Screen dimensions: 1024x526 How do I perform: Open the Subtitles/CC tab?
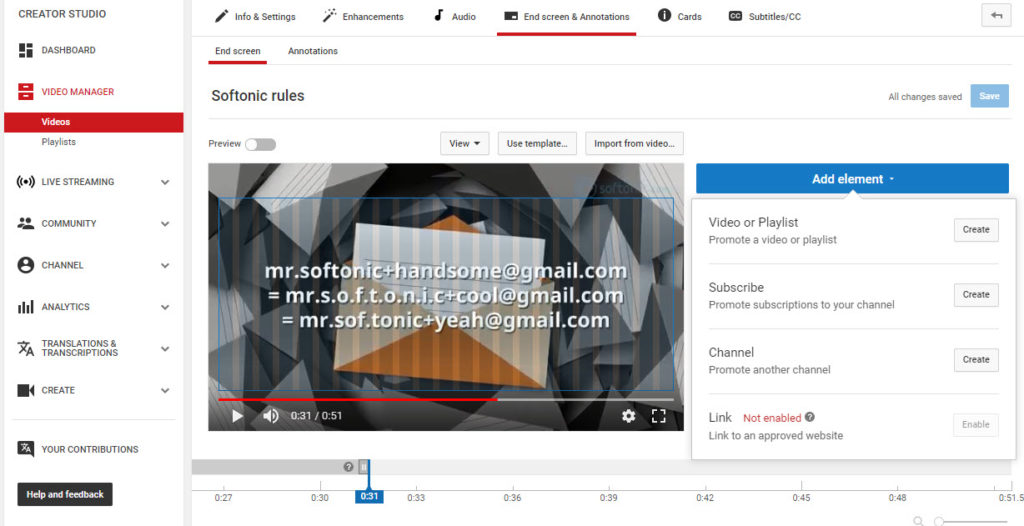(764, 17)
